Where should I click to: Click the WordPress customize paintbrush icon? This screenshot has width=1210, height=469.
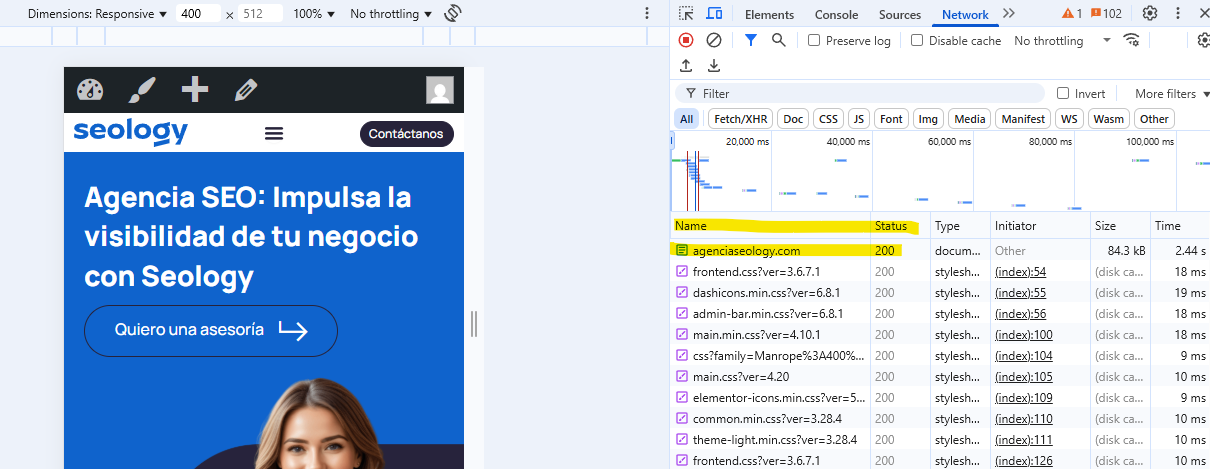point(142,90)
